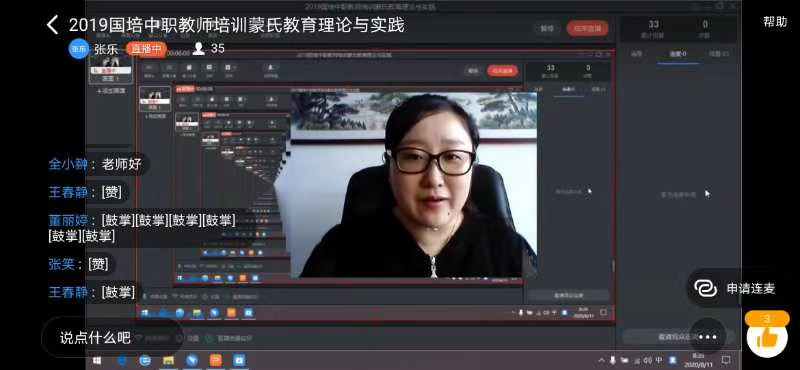The height and width of the screenshot is (370, 800).
Task: Select the tab right of 连麦
Action: click(x=718, y=54)
